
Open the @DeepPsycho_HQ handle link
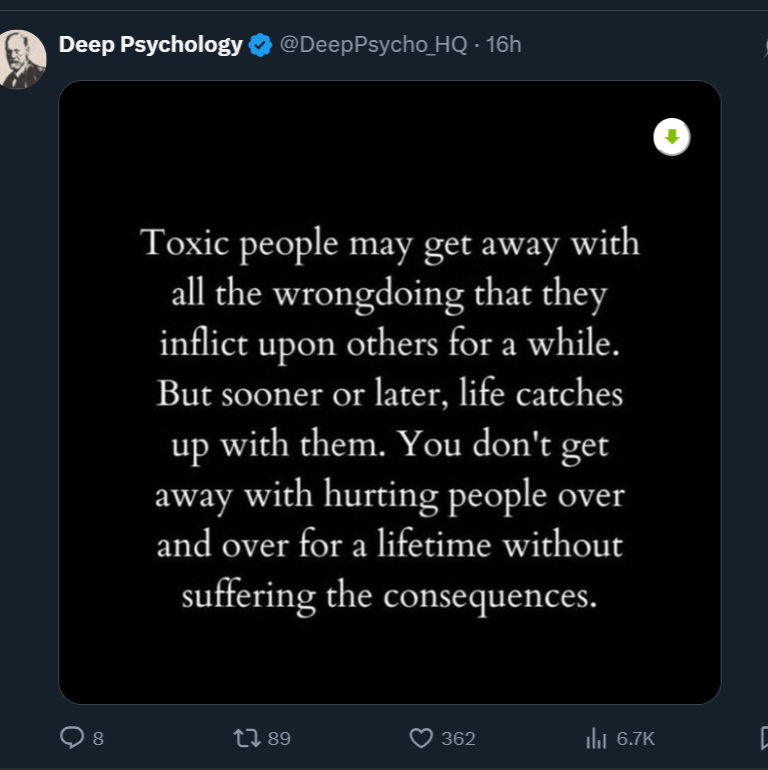click(373, 45)
